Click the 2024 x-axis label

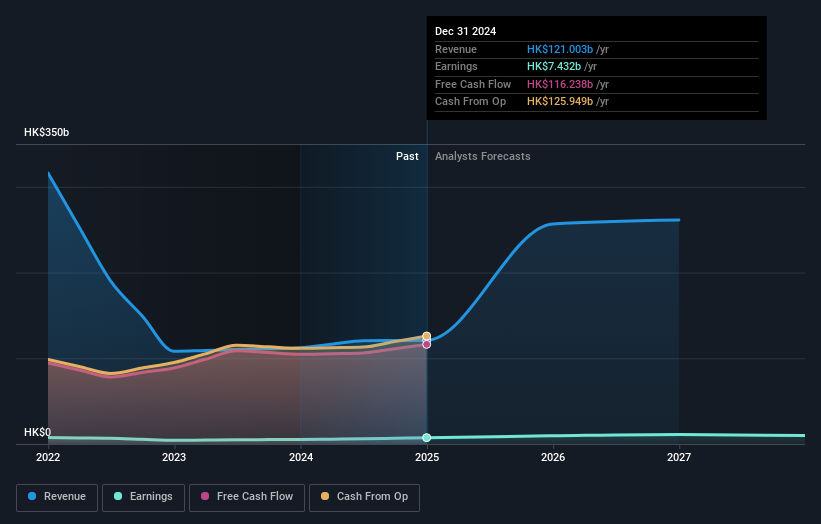(301, 458)
